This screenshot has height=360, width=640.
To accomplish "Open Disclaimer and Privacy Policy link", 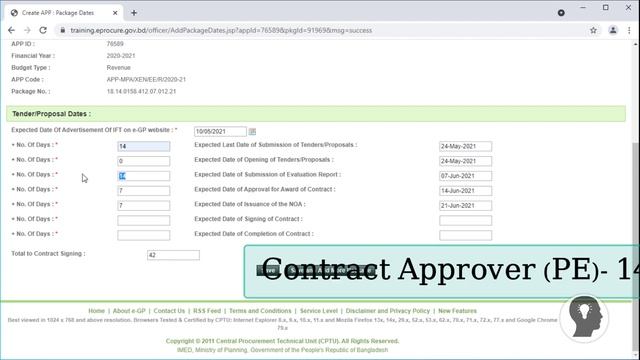I will [388, 311].
